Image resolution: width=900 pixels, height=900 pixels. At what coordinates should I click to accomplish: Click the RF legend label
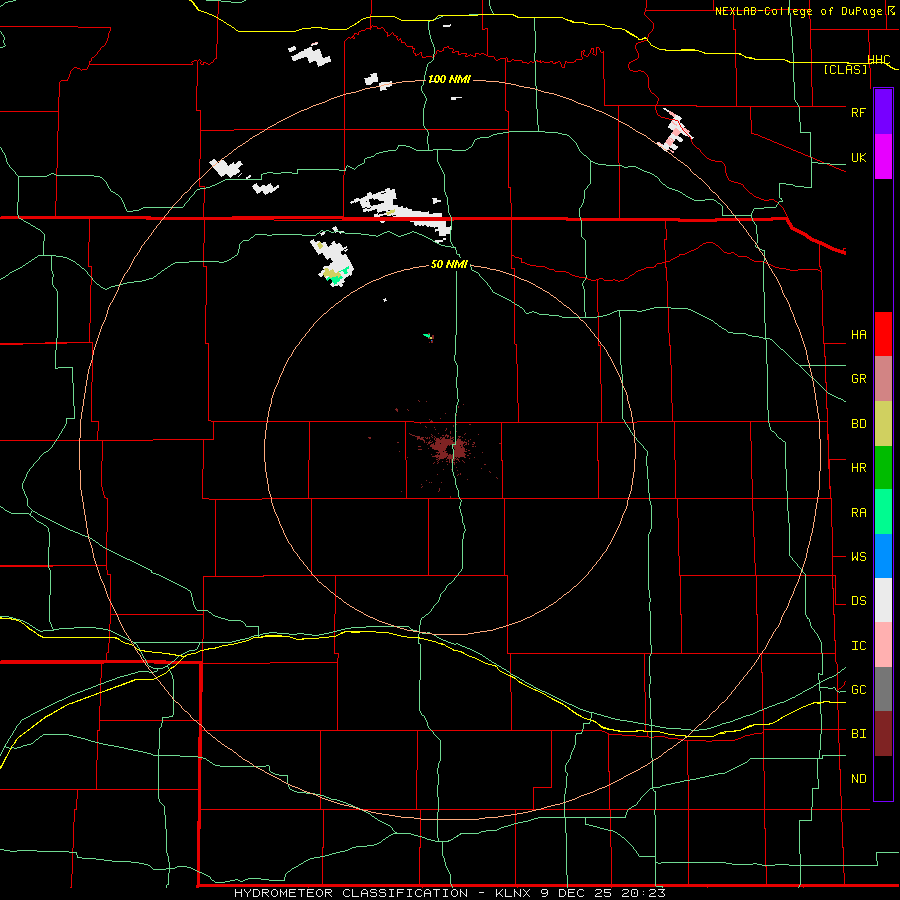coord(858,112)
